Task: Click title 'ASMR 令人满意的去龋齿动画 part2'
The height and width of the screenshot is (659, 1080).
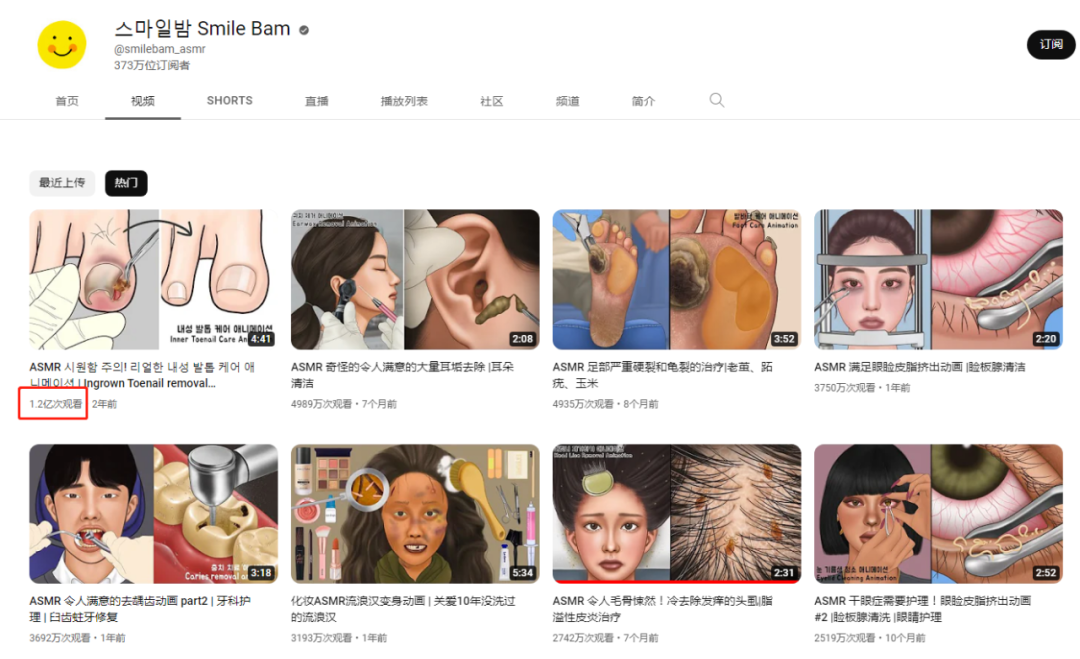Action: [x=140, y=609]
